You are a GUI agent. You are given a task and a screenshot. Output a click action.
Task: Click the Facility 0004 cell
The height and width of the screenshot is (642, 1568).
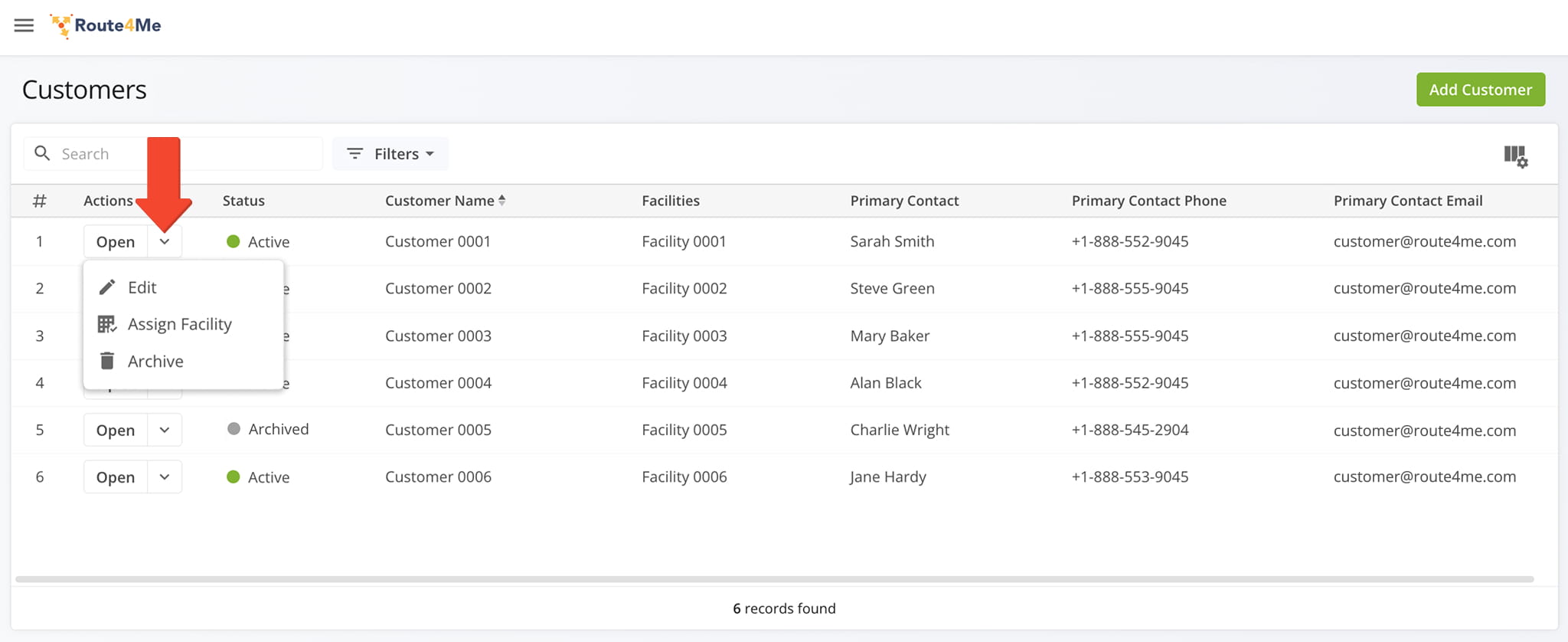pos(684,382)
